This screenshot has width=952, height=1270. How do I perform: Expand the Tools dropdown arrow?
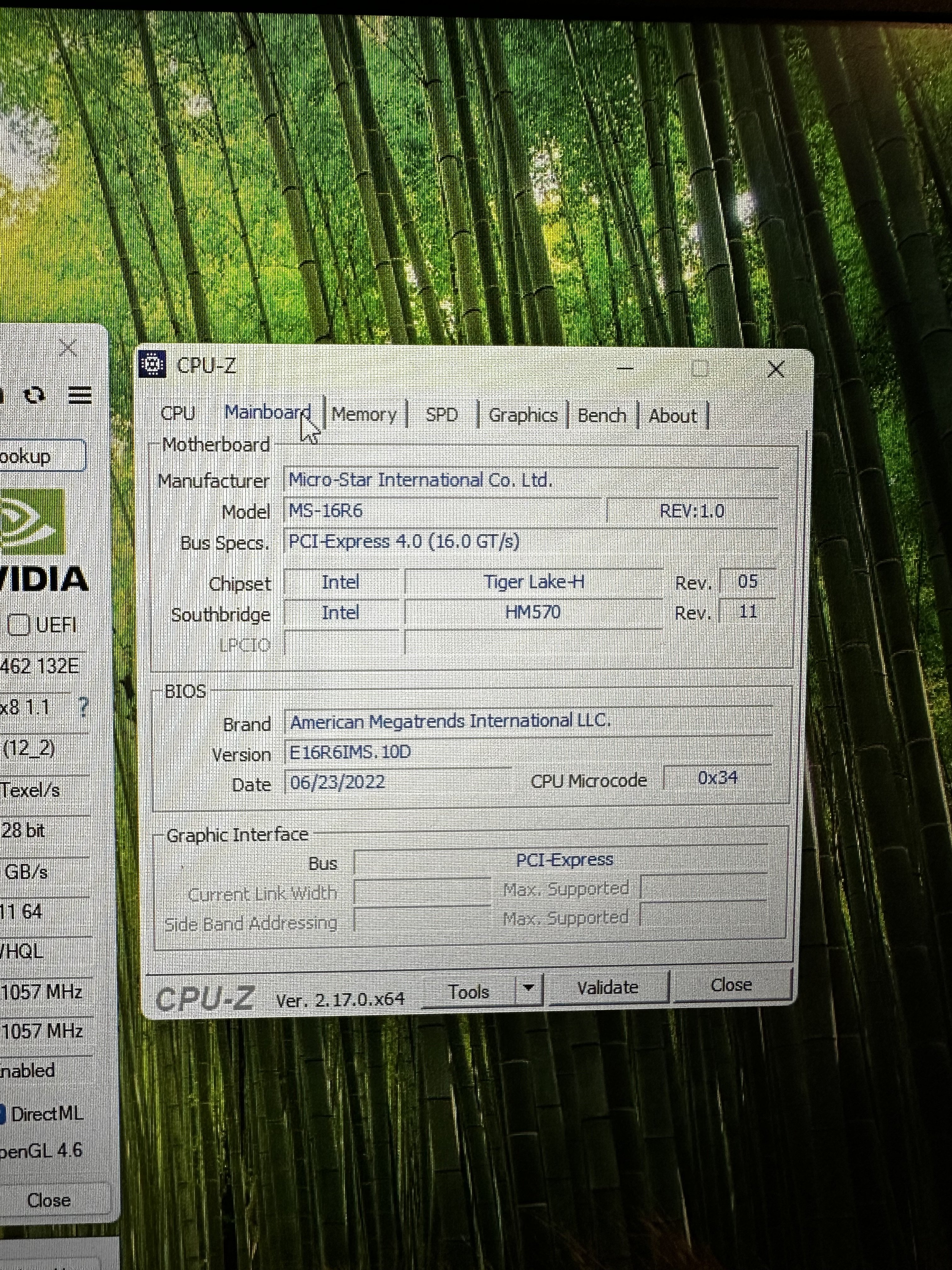529,988
